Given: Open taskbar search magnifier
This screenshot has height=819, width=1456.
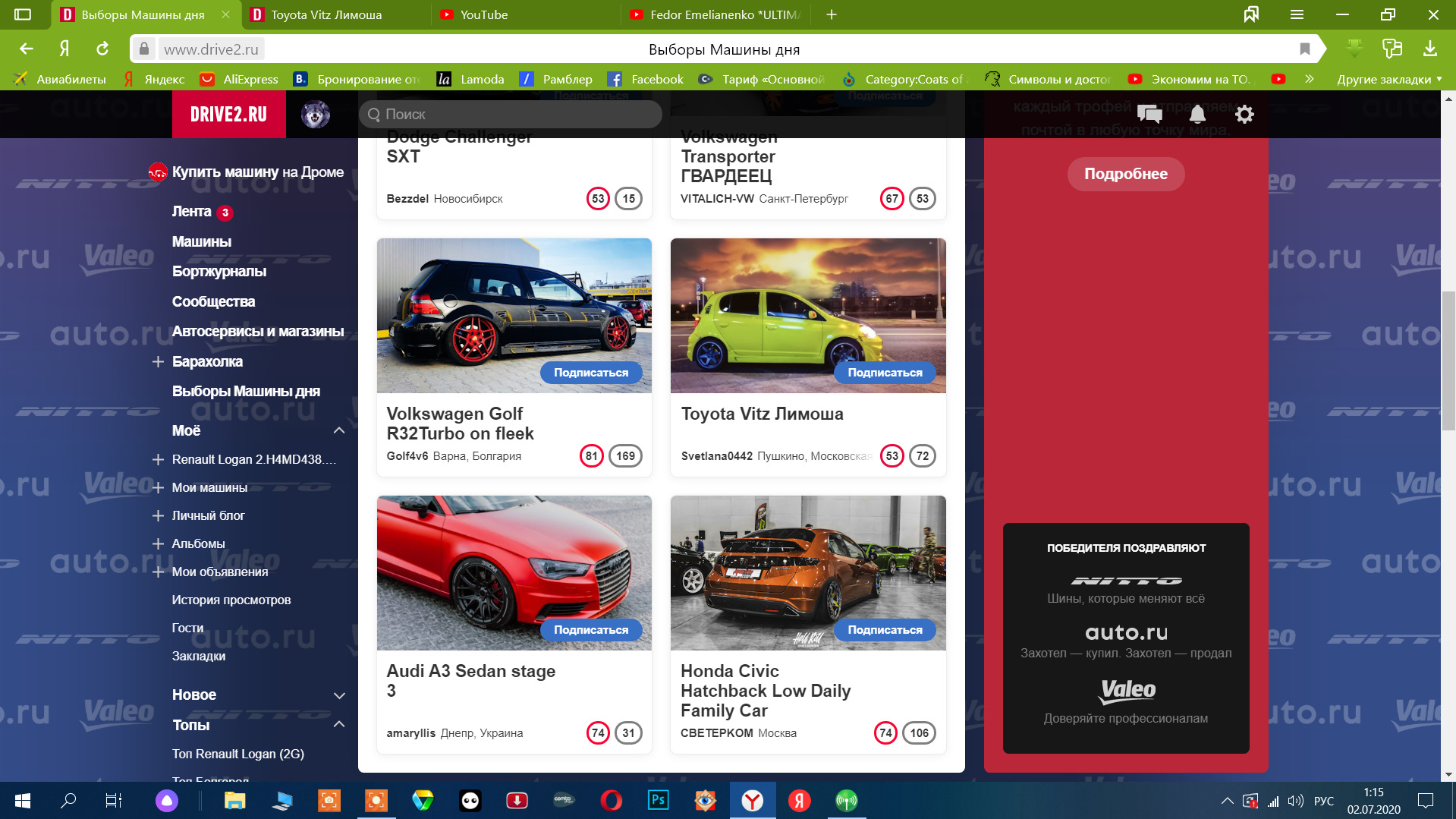Looking at the screenshot, I should pos(68,800).
